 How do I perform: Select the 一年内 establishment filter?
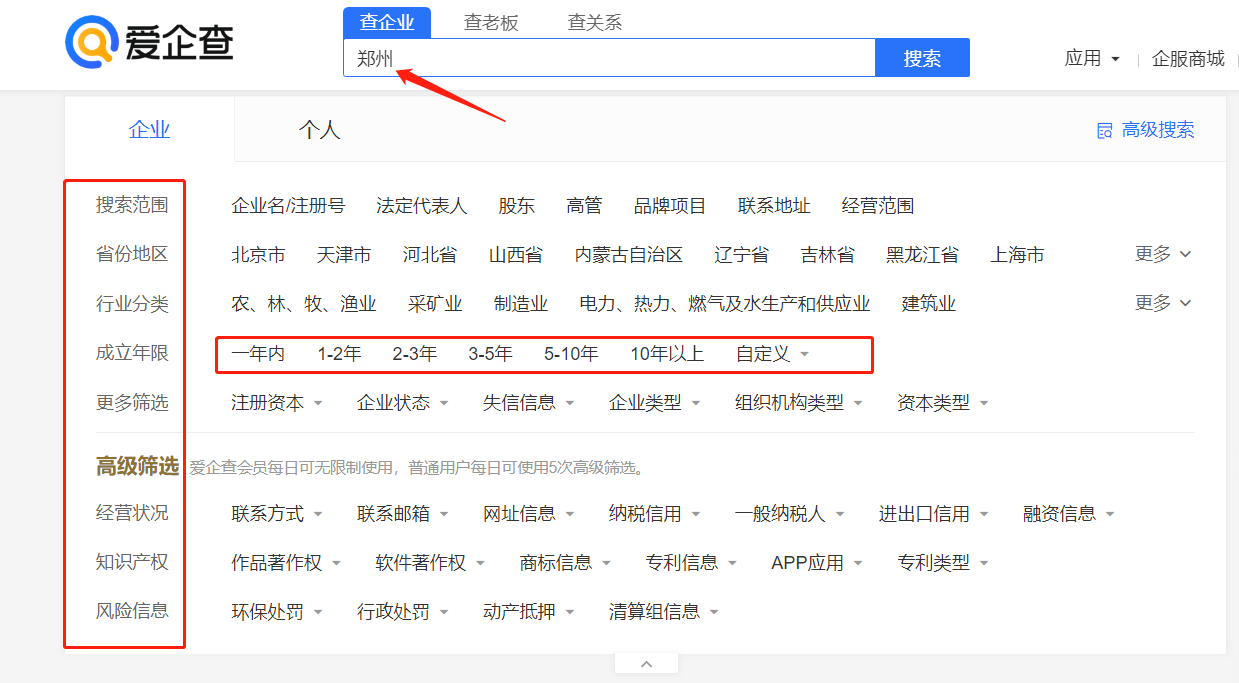[x=258, y=354]
